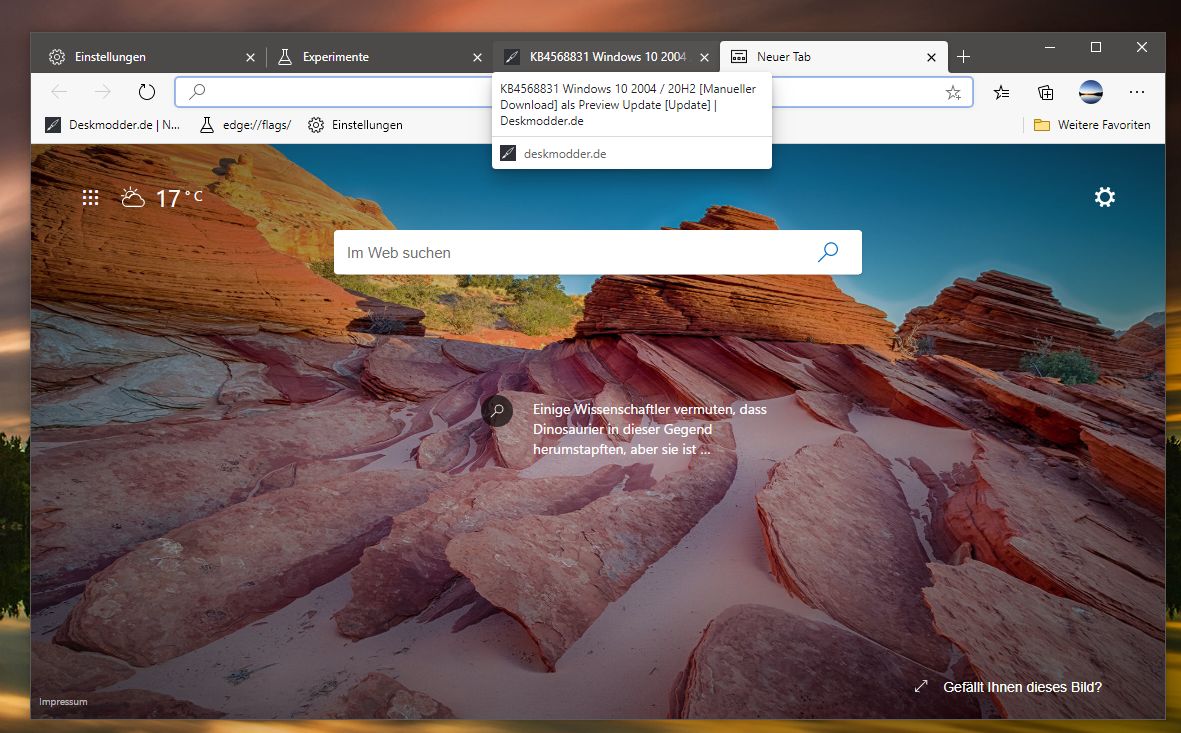Close the Einstellungen tab
This screenshot has height=733, width=1181.
point(250,57)
